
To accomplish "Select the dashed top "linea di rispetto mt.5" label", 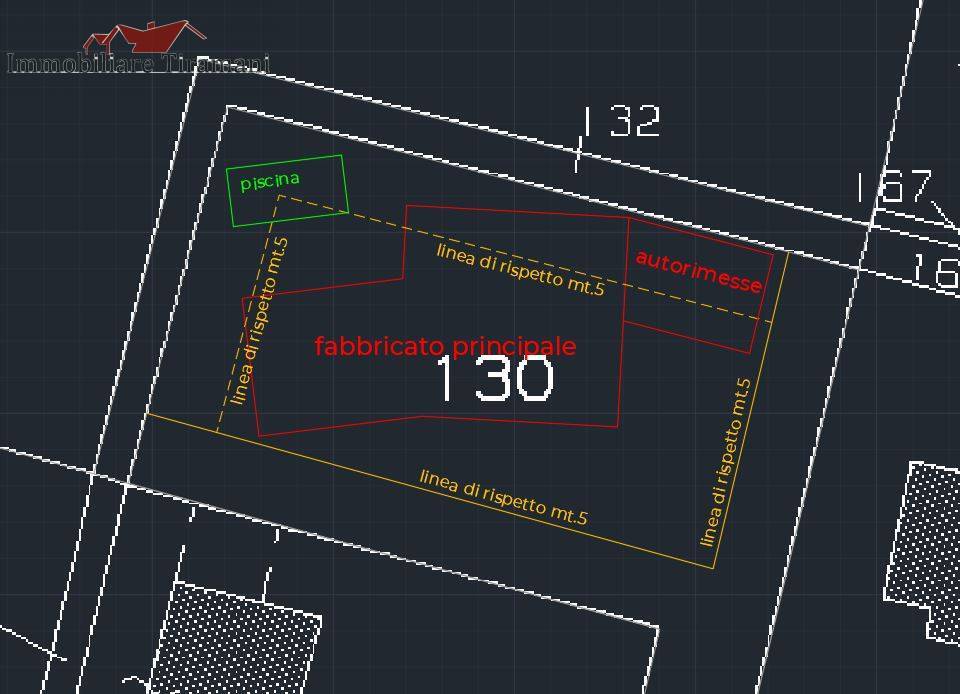I will click(x=520, y=269).
